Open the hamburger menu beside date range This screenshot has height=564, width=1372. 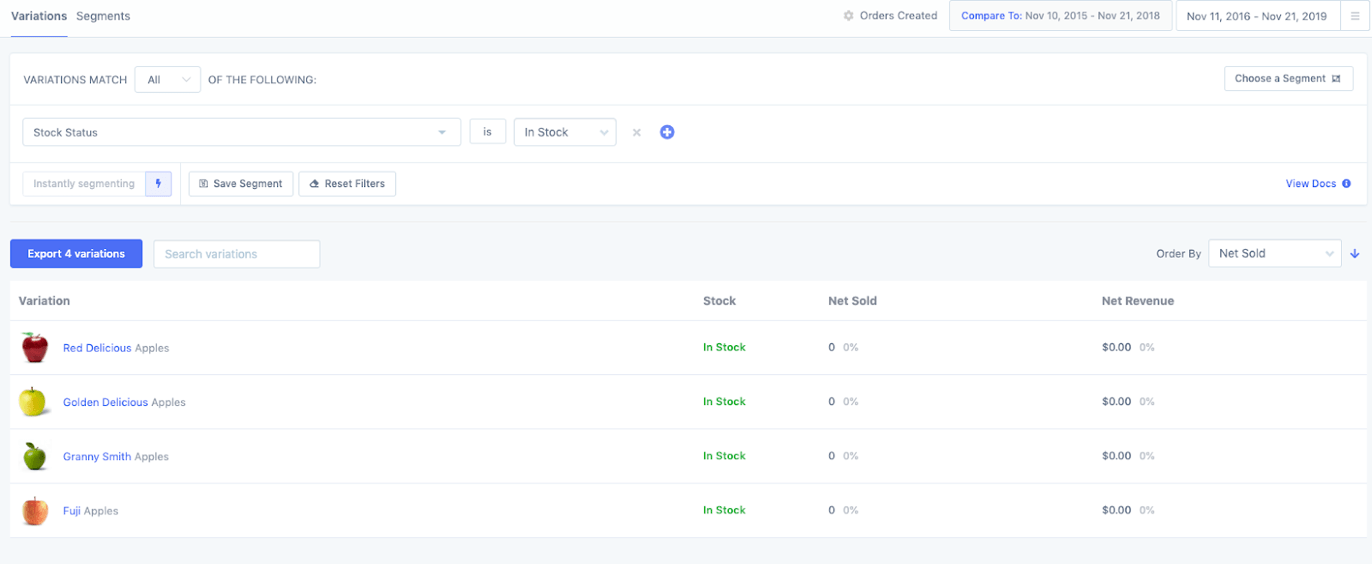click(x=1354, y=16)
